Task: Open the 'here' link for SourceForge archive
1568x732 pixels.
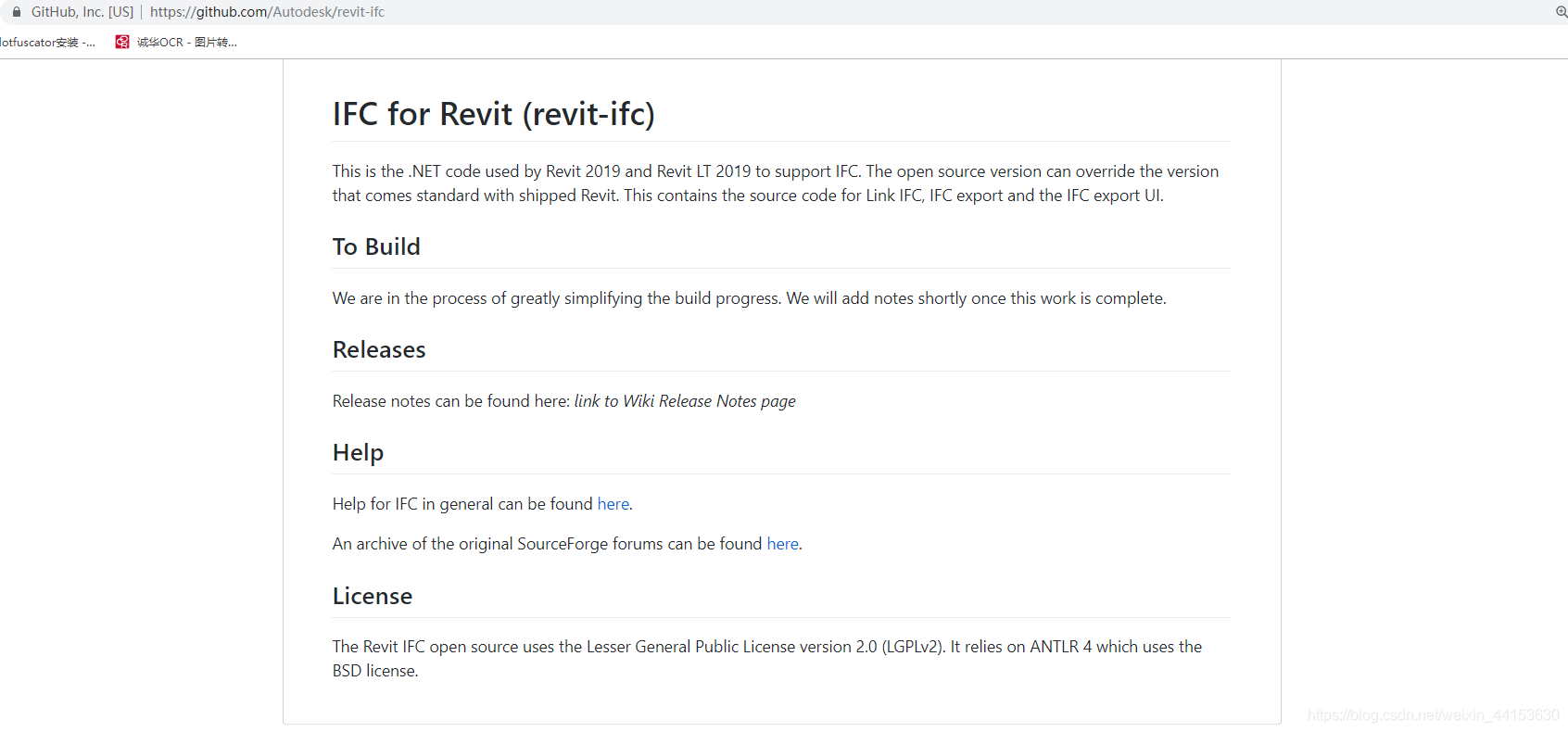Action: [x=783, y=544]
